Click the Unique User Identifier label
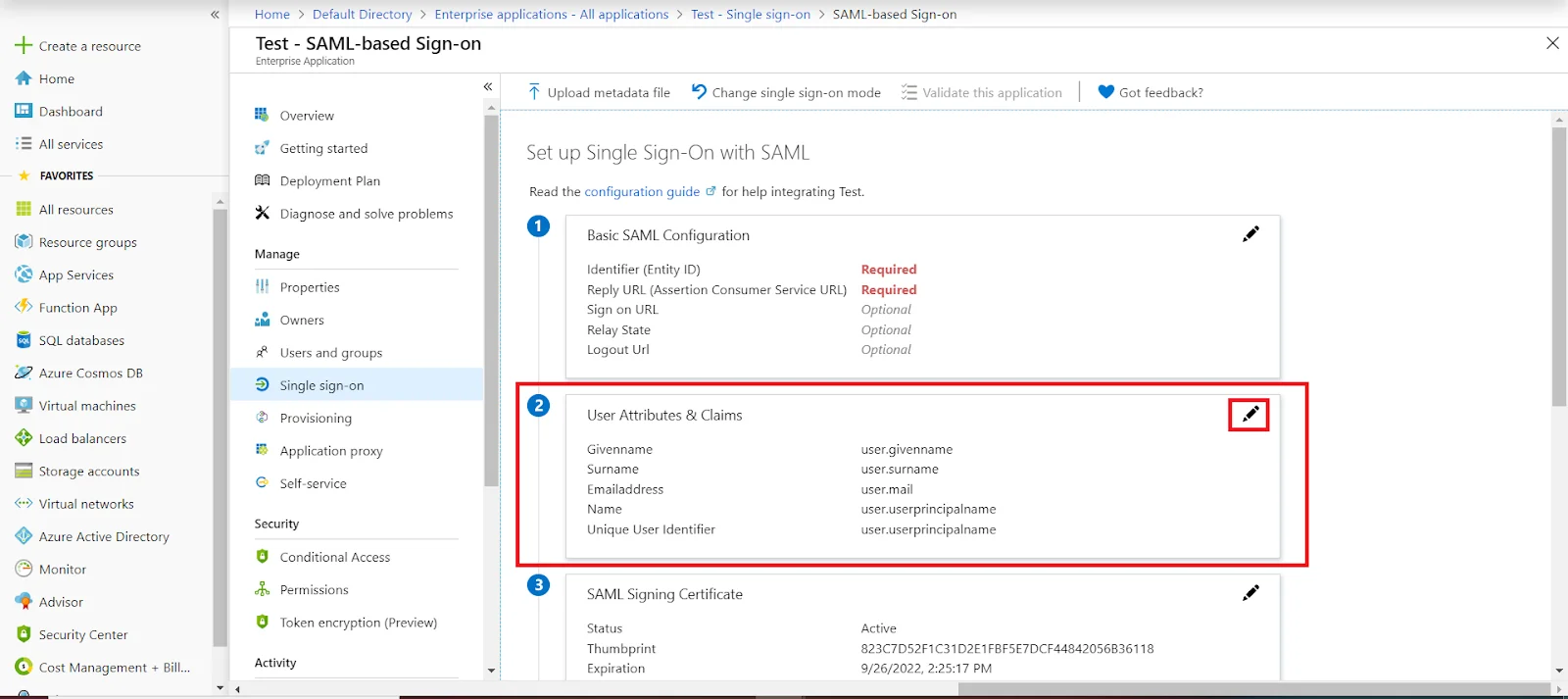This screenshot has height=699, width=1568. click(x=651, y=529)
